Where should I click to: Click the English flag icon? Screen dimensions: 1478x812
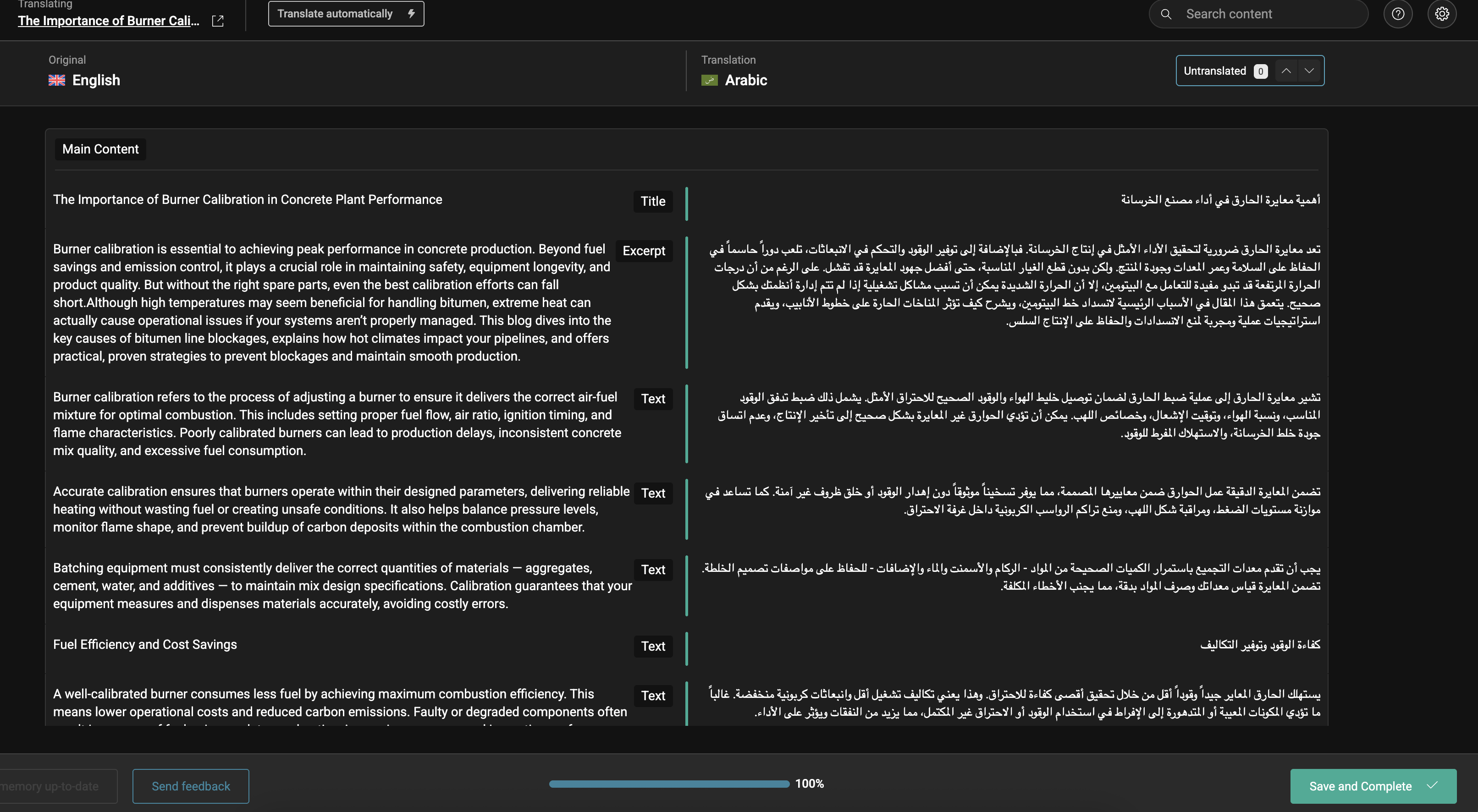[x=57, y=80]
